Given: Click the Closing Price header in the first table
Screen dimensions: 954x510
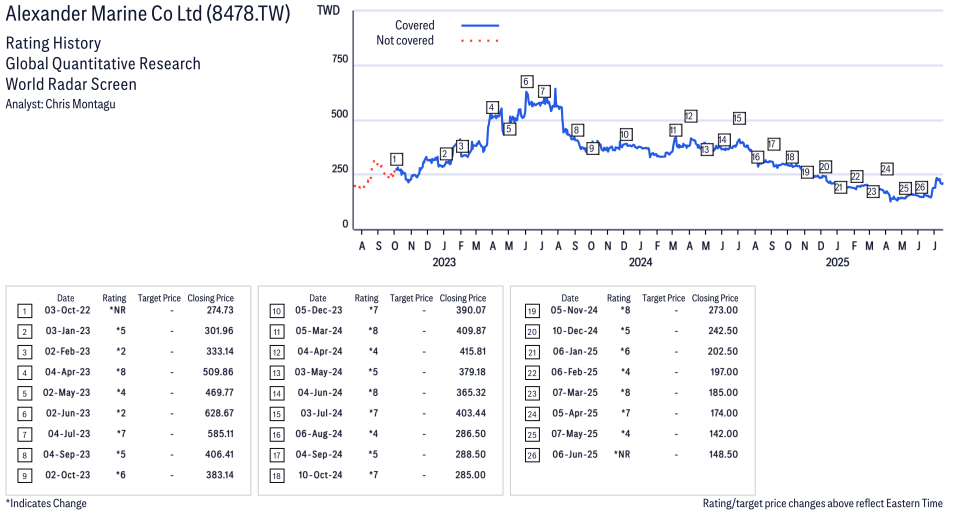Looking at the screenshot, I should pos(211,298).
